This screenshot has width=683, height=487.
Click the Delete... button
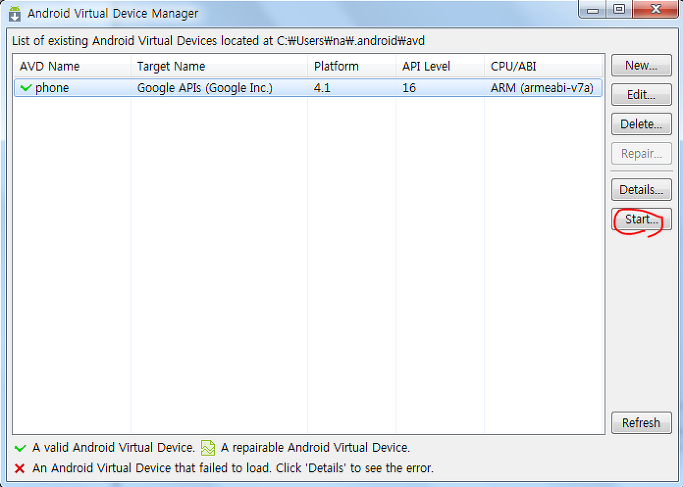641,124
